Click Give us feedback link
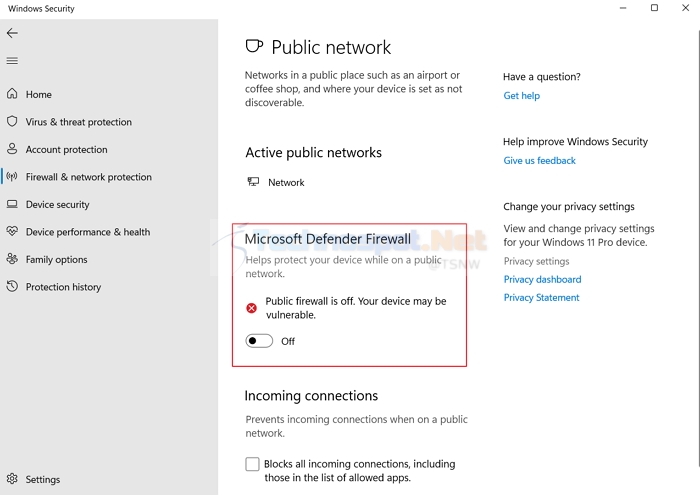 (539, 160)
